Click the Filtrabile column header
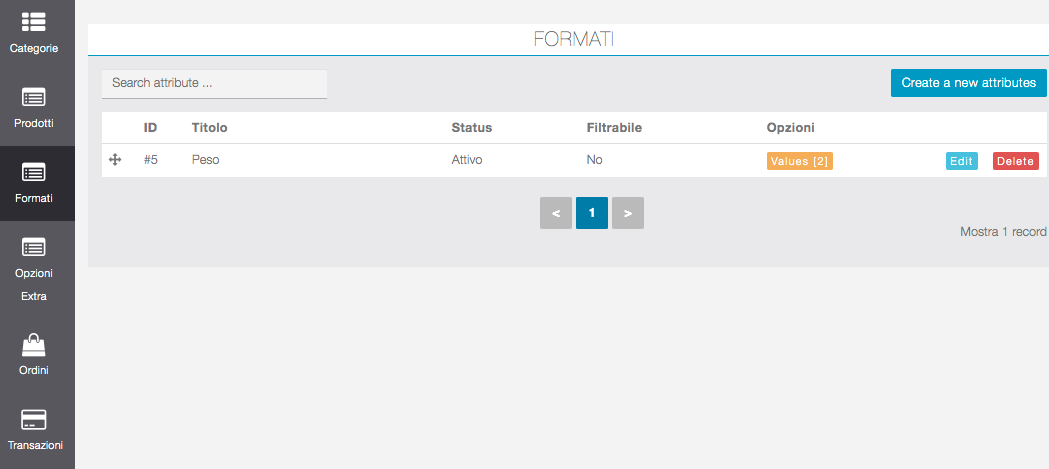The width and height of the screenshot is (1049, 469). click(x=614, y=128)
